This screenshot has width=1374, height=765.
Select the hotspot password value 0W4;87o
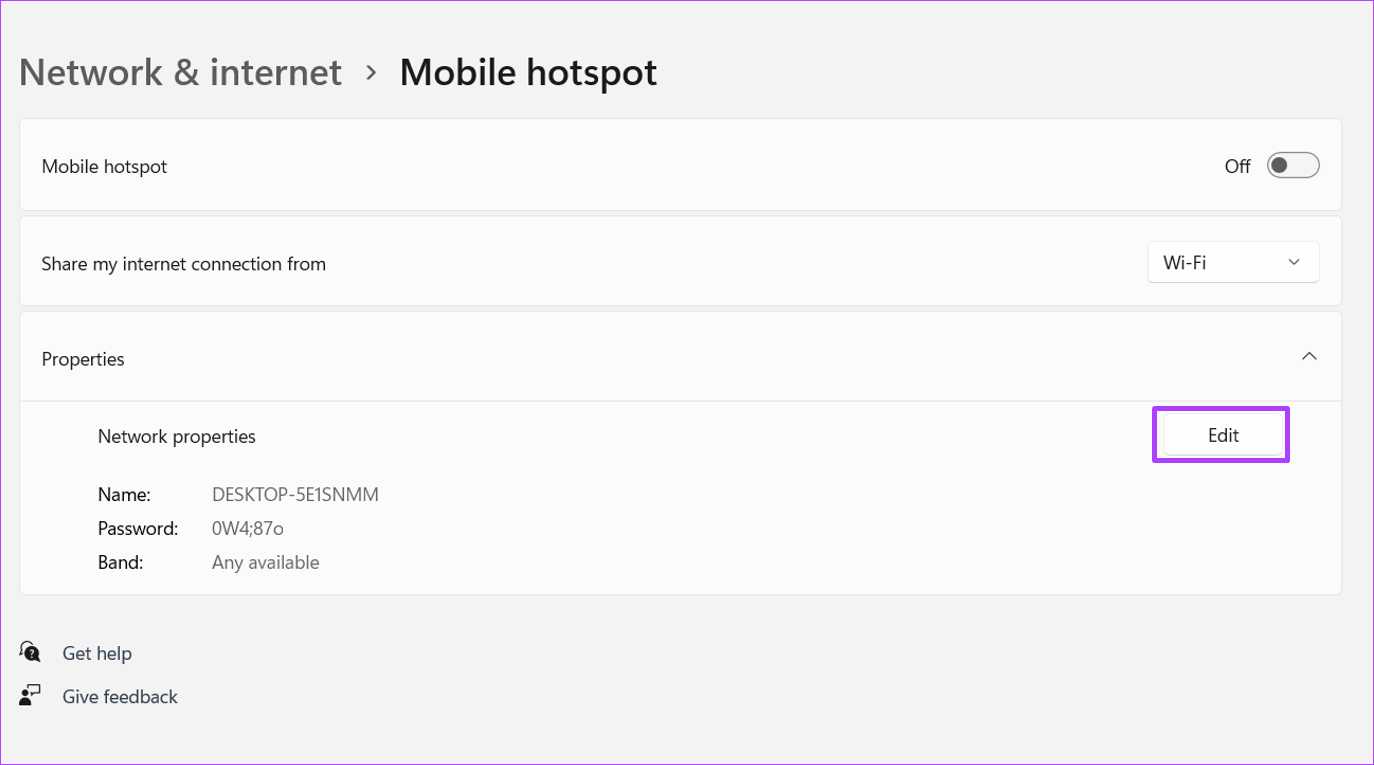248,529
